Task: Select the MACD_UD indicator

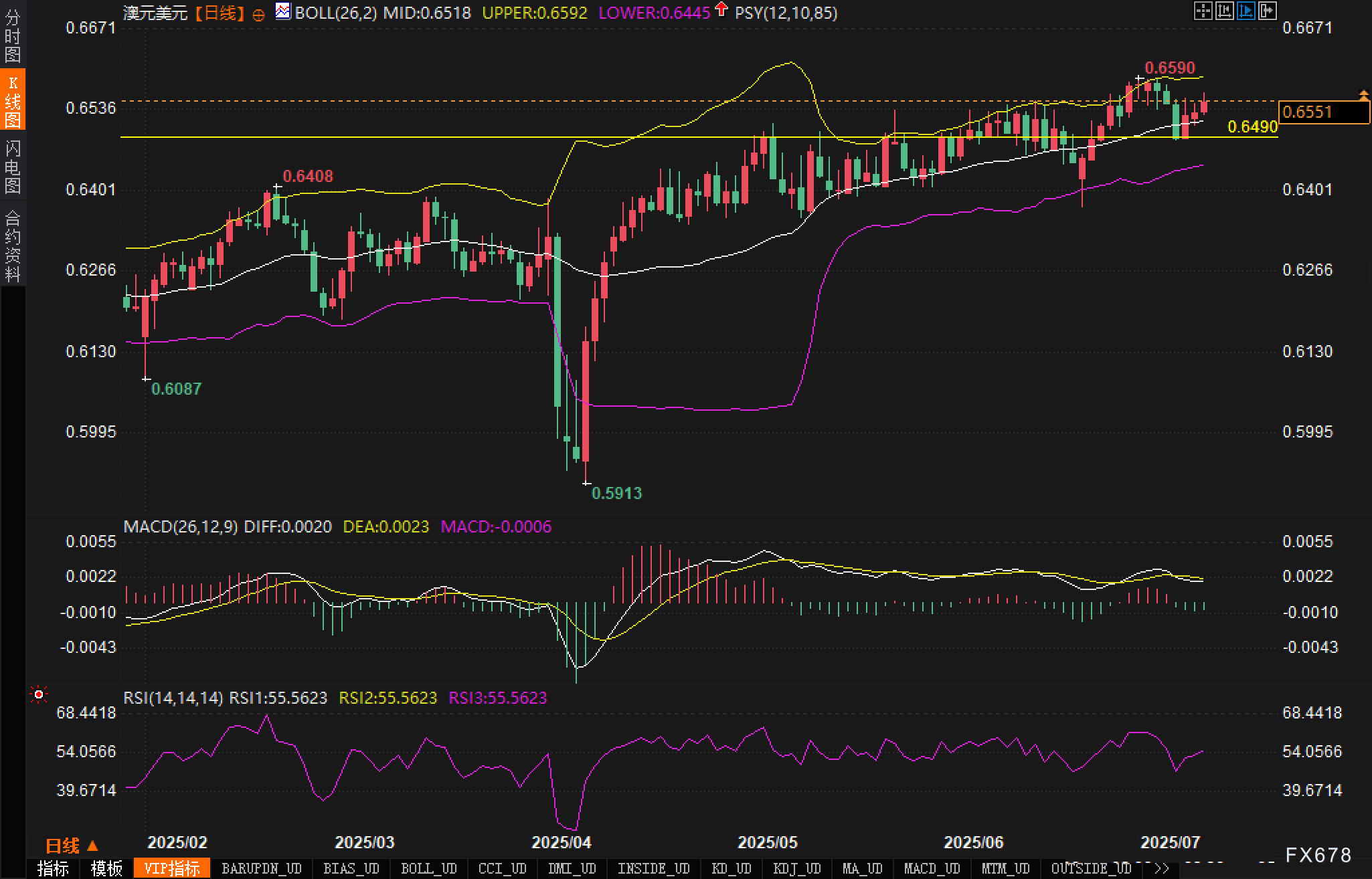Action: tap(932, 868)
